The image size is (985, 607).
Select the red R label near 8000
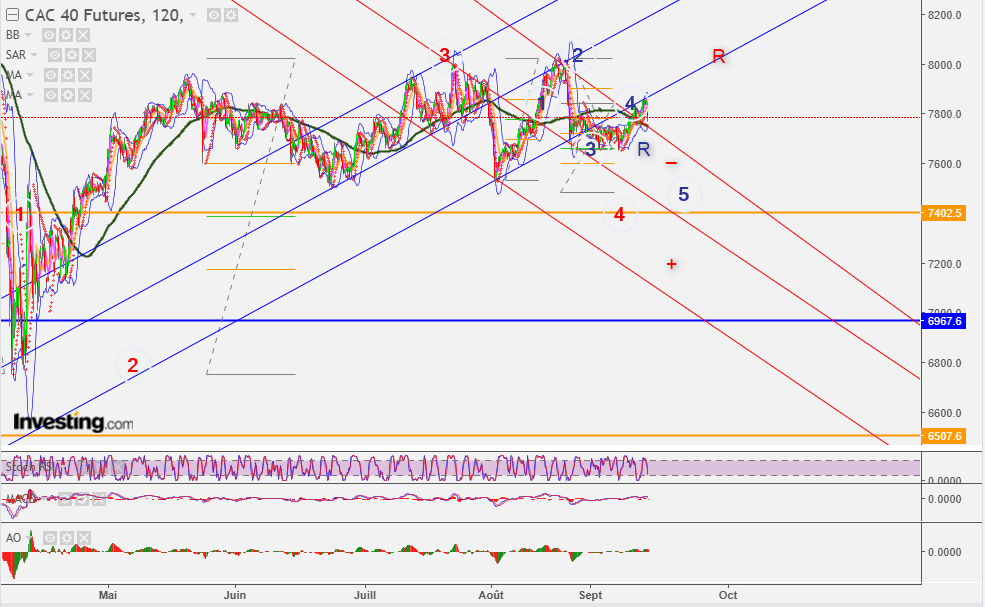point(719,57)
